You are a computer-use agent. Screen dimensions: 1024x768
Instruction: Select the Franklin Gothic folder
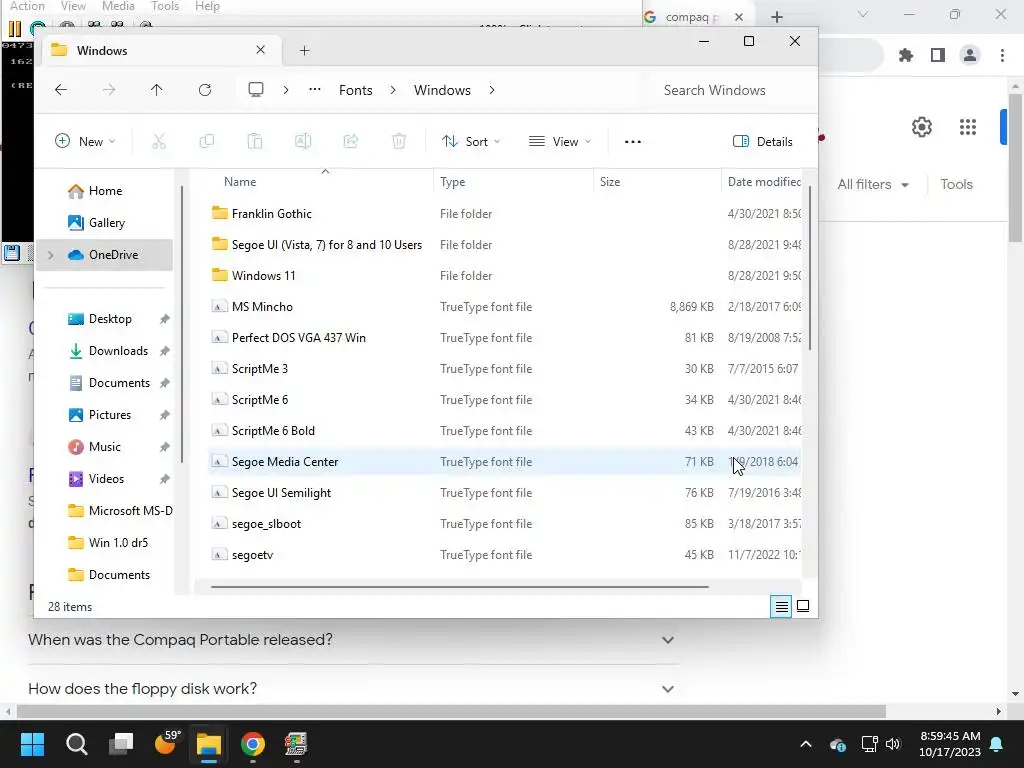504,214
